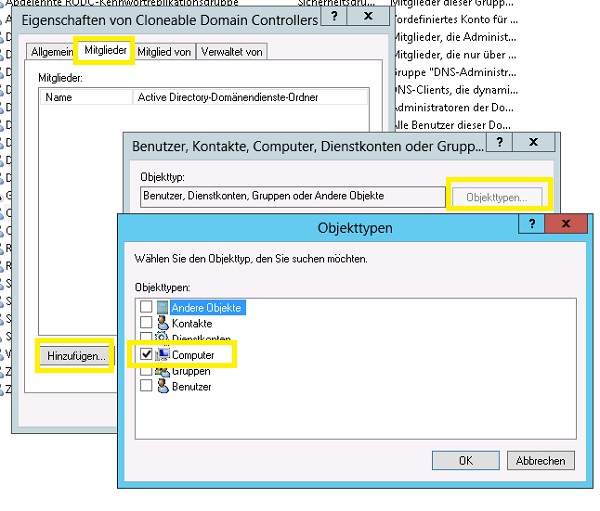Close the Cloneable Domain Controllers properties window

coord(368,16)
